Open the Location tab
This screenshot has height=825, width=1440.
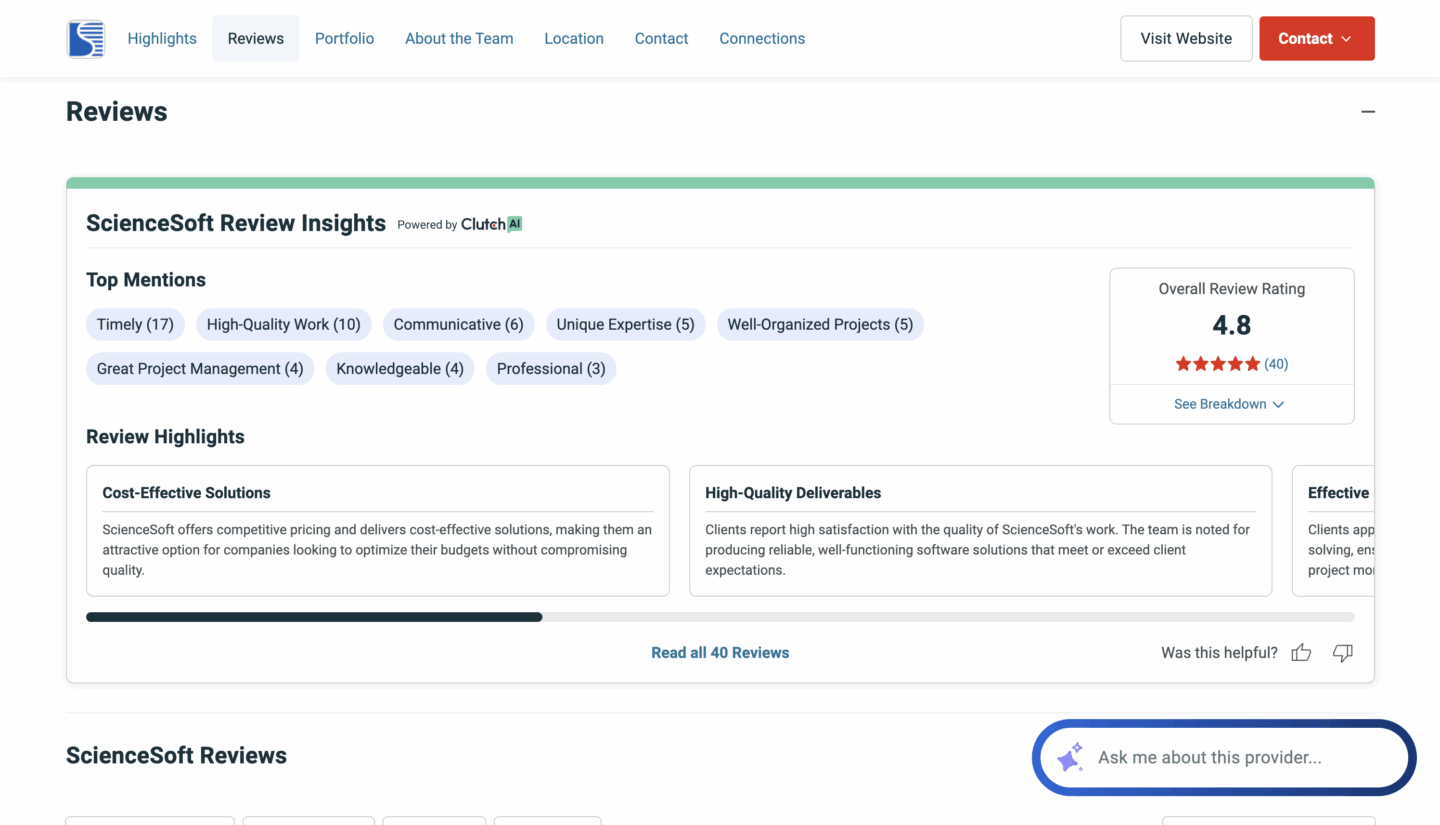coord(574,38)
